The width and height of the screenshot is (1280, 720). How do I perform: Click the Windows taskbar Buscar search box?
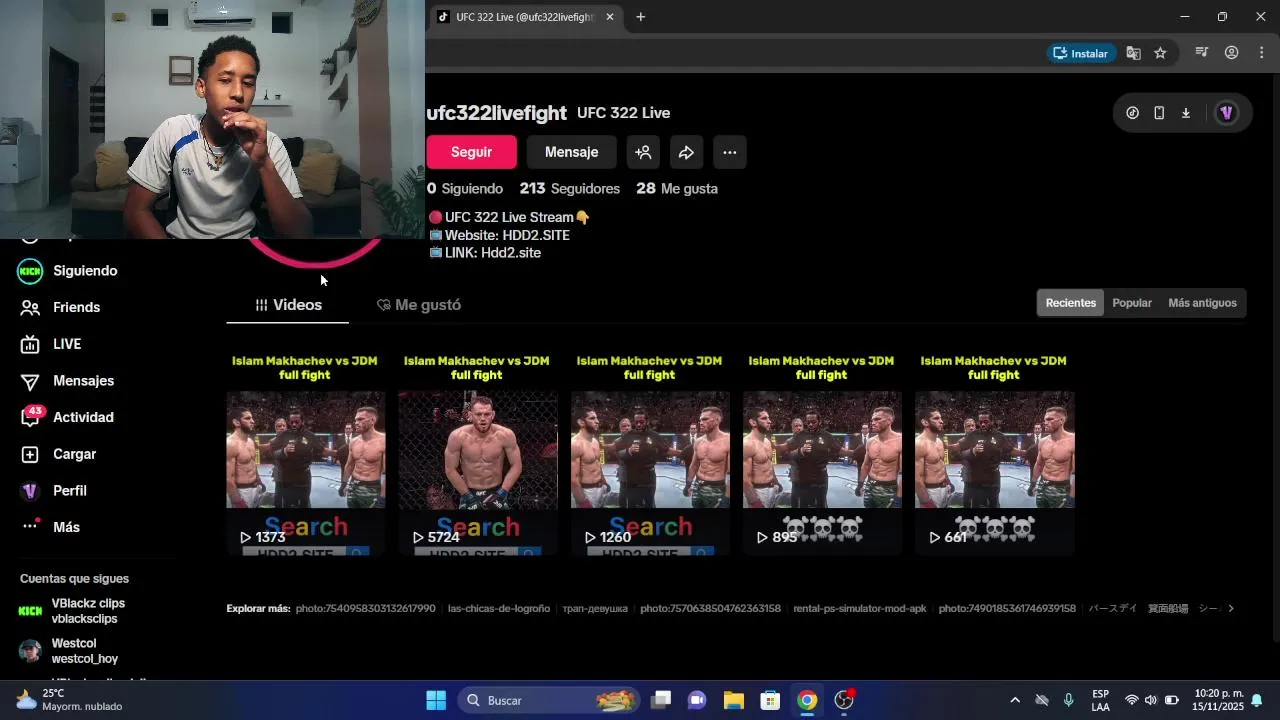pyautogui.click(x=549, y=700)
